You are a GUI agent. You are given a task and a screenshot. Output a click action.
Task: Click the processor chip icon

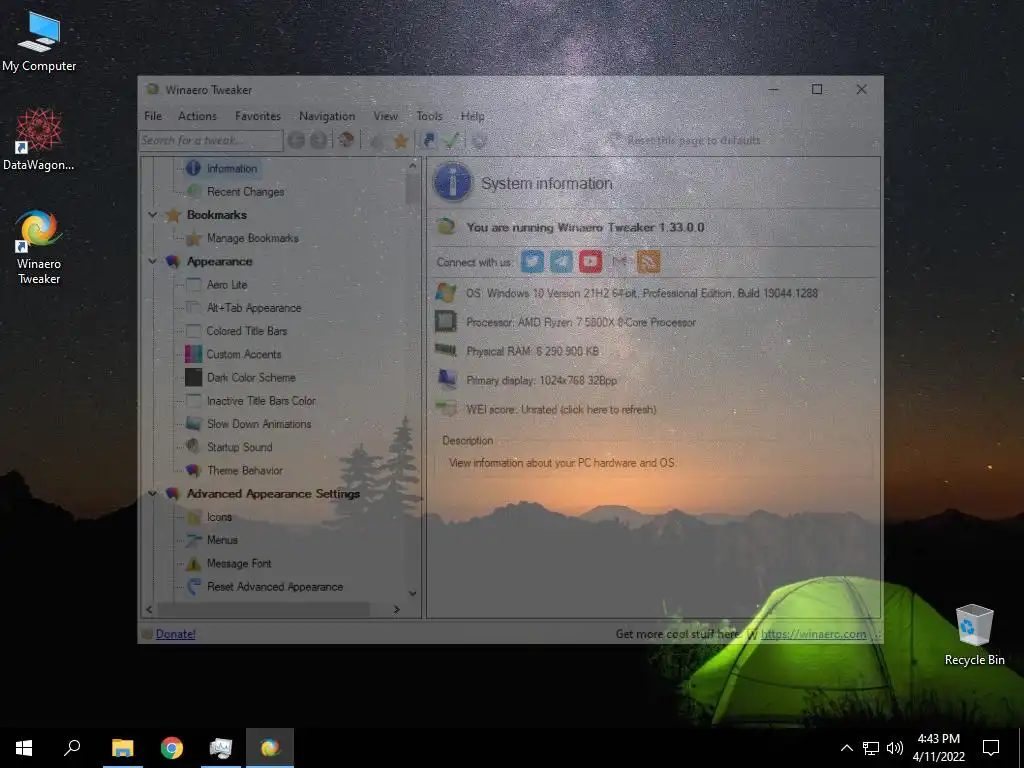tap(446, 322)
